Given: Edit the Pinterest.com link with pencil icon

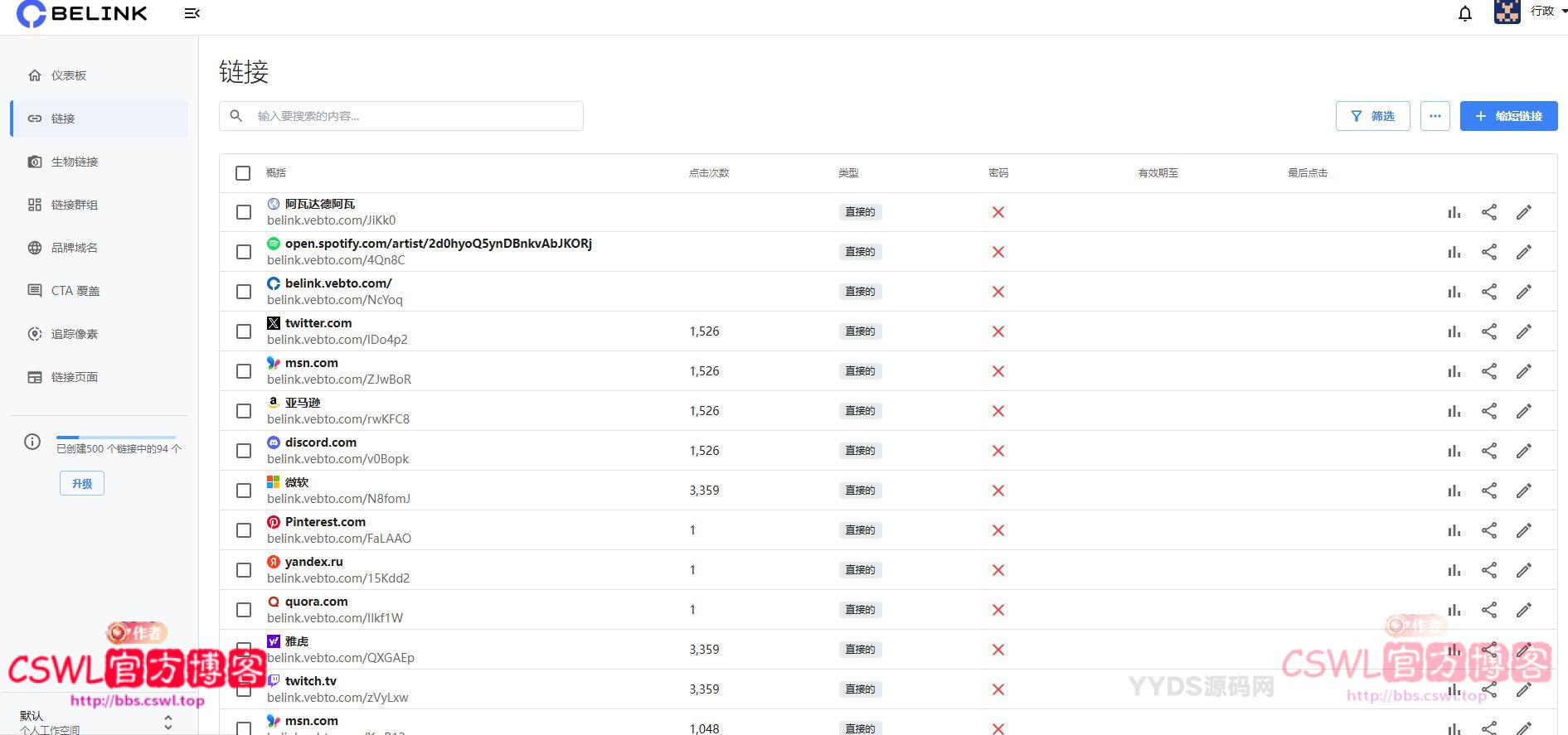Looking at the screenshot, I should (1524, 530).
